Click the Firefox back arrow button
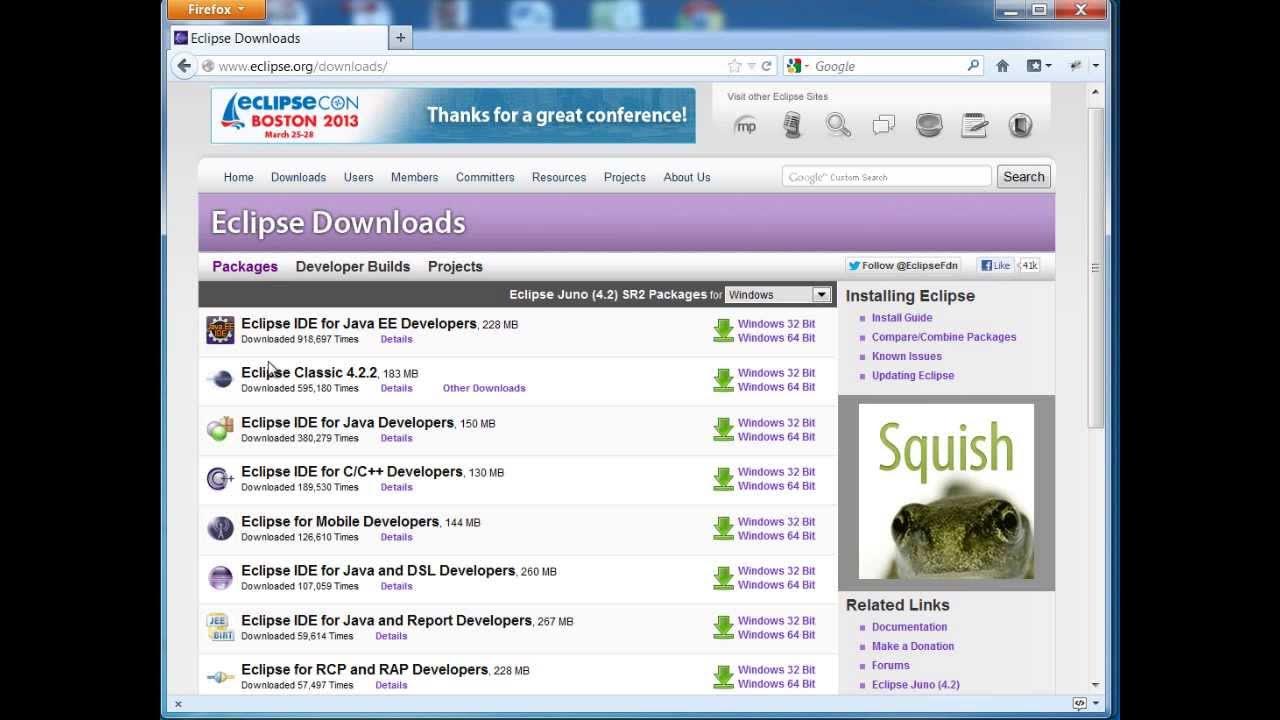Viewport: 1280px width, 720px height. pos(184,66)
